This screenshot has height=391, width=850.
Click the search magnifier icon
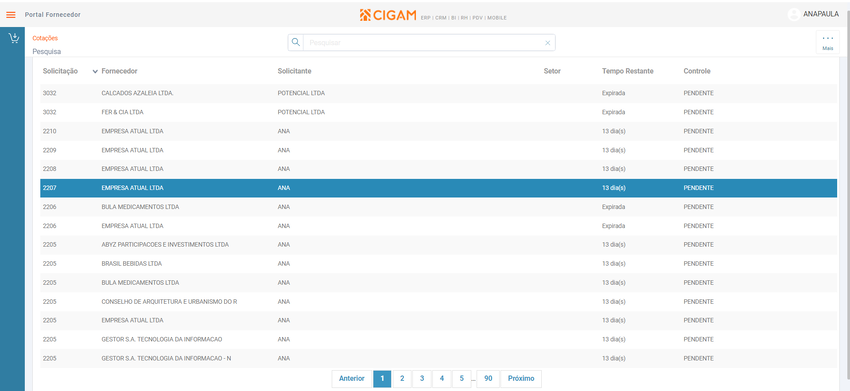295,42
